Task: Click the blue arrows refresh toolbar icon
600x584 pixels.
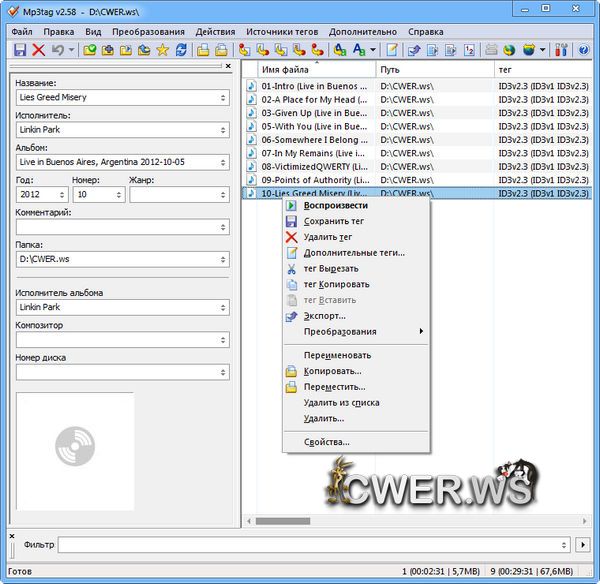Action: pyautogui.click(x=181, y=49)
